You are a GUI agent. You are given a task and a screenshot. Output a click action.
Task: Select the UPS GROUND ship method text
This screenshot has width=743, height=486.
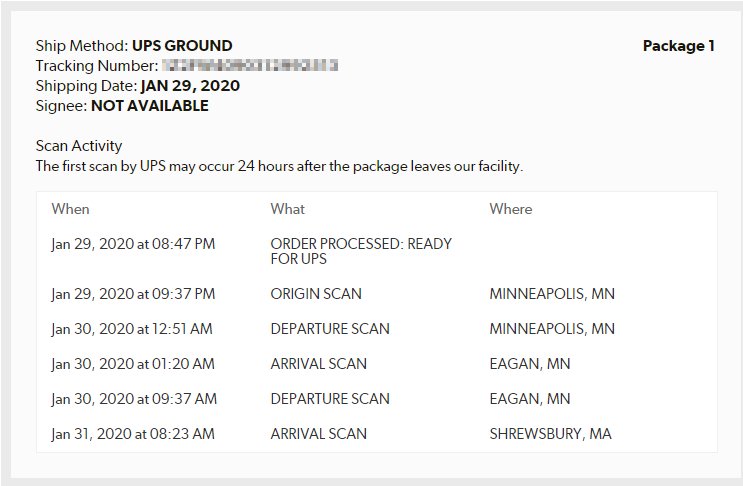pos(182,45)
